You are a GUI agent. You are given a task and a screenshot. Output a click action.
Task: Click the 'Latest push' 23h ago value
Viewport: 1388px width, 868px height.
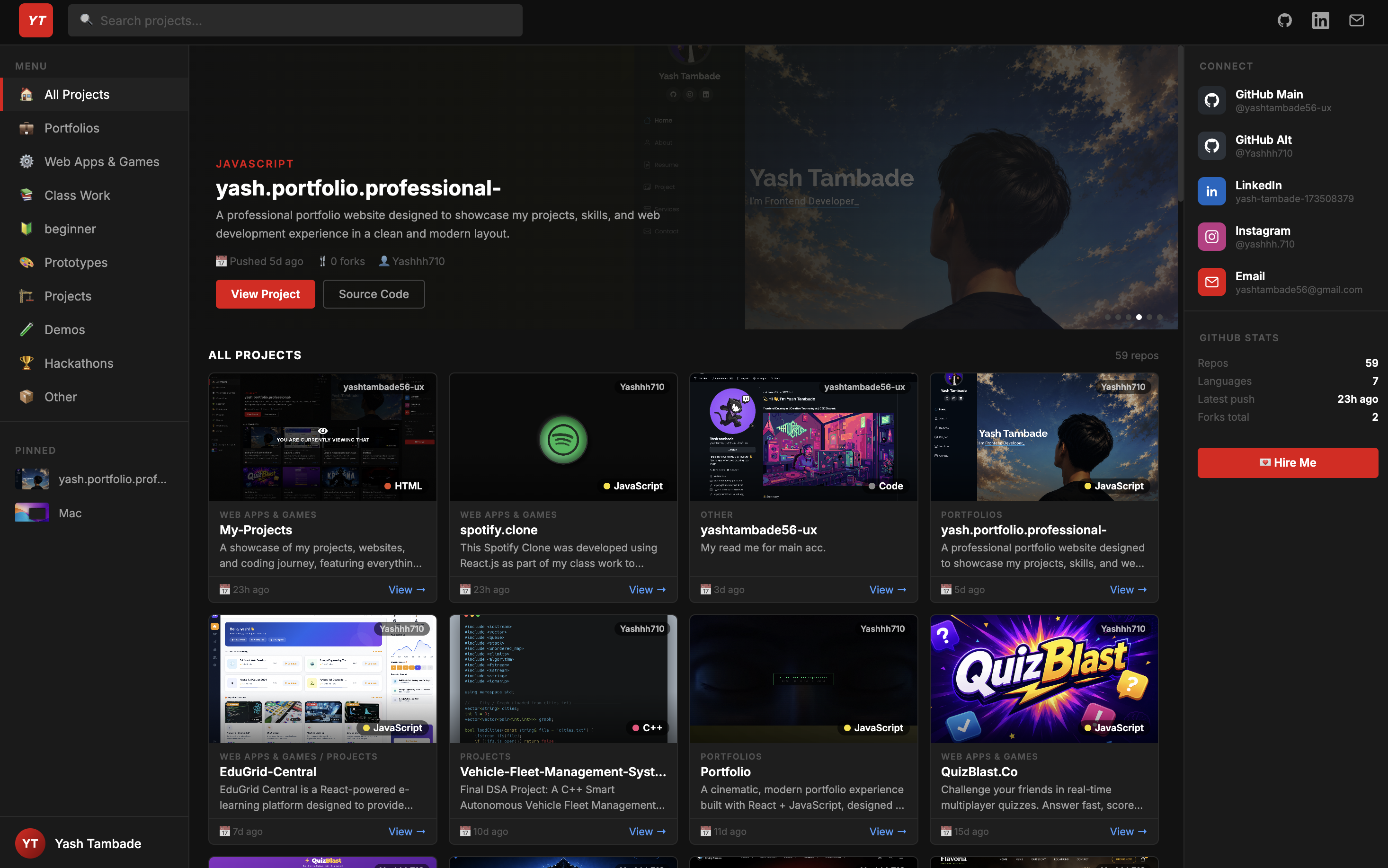coord(1358,399)
